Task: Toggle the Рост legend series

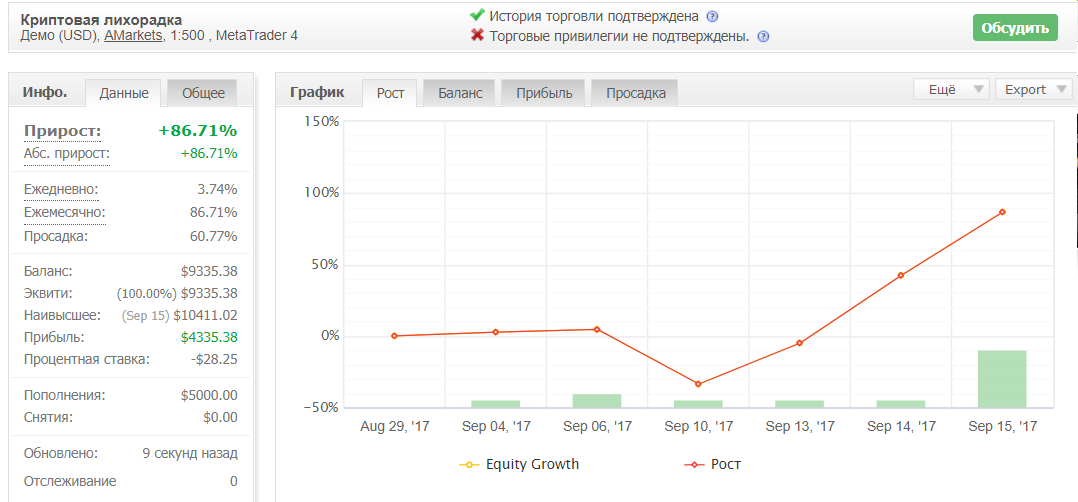Action: (x=713, y=464)
